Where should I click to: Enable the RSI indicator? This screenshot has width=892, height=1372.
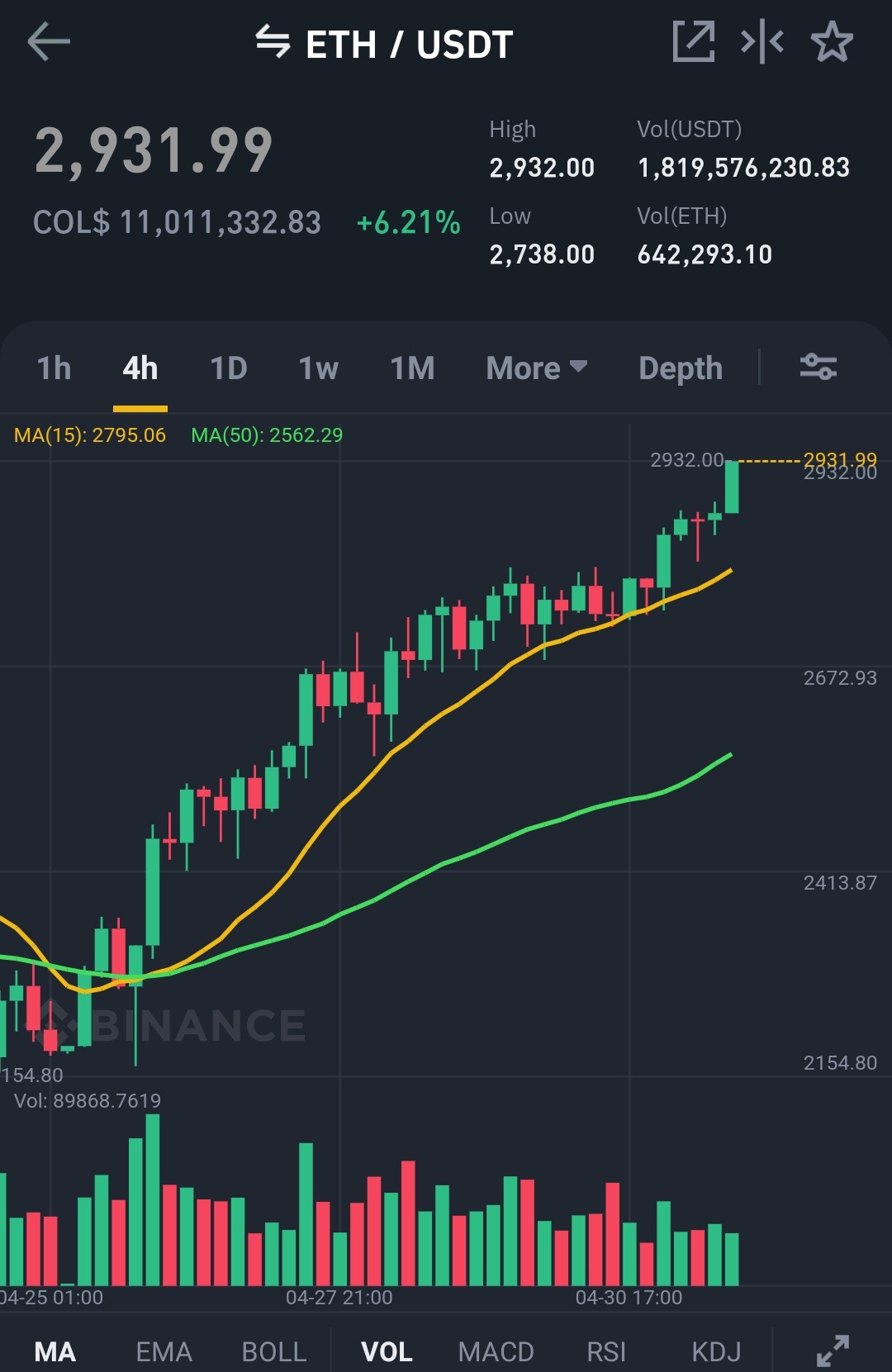pos(606,1351)
